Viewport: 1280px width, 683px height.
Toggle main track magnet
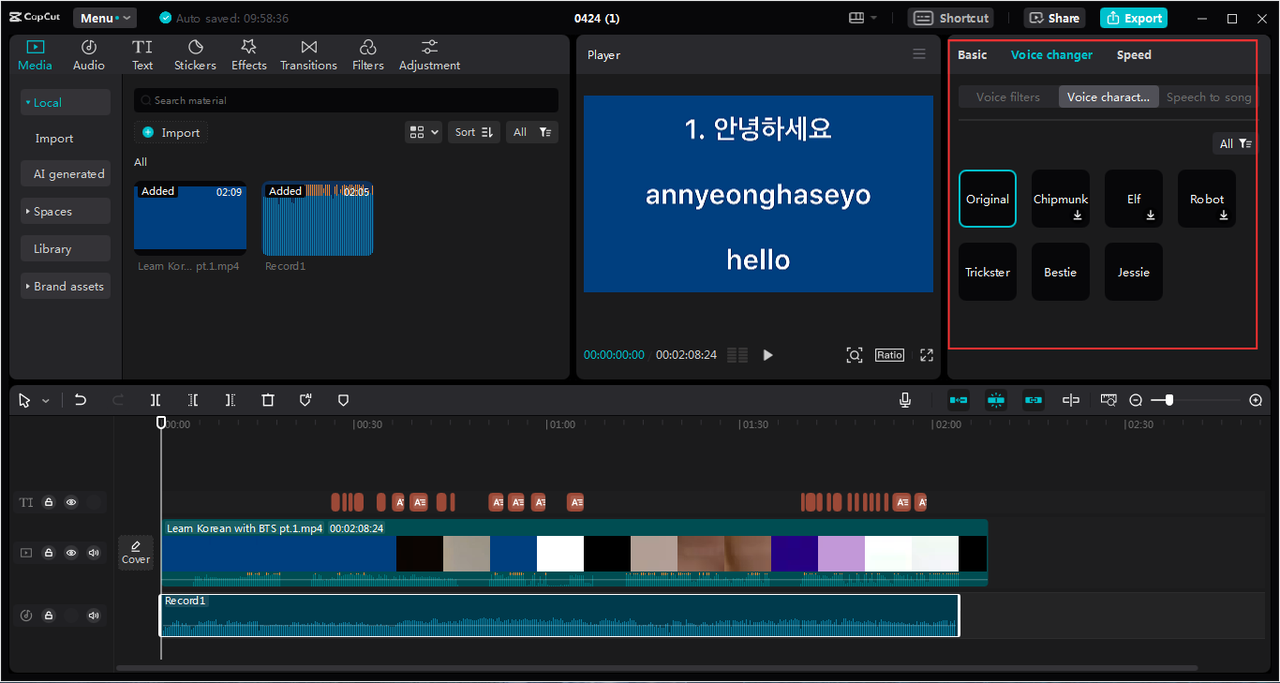tap(958, 400)
